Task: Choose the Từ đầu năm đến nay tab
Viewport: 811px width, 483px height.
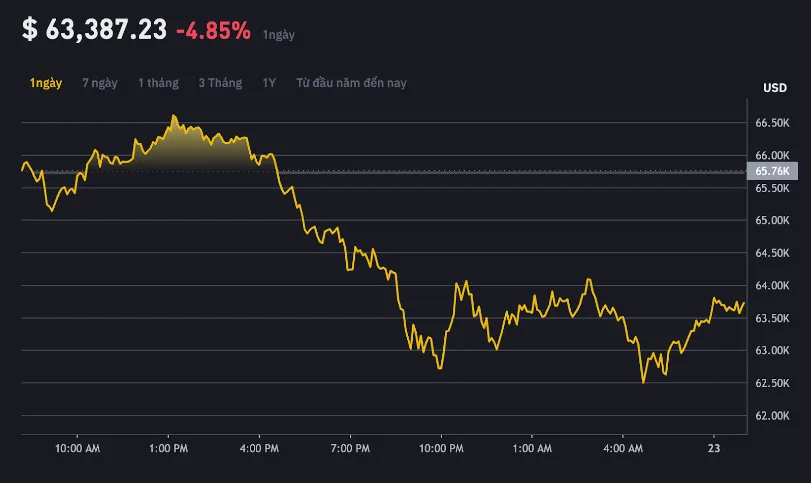Action: tap(351, 83)
